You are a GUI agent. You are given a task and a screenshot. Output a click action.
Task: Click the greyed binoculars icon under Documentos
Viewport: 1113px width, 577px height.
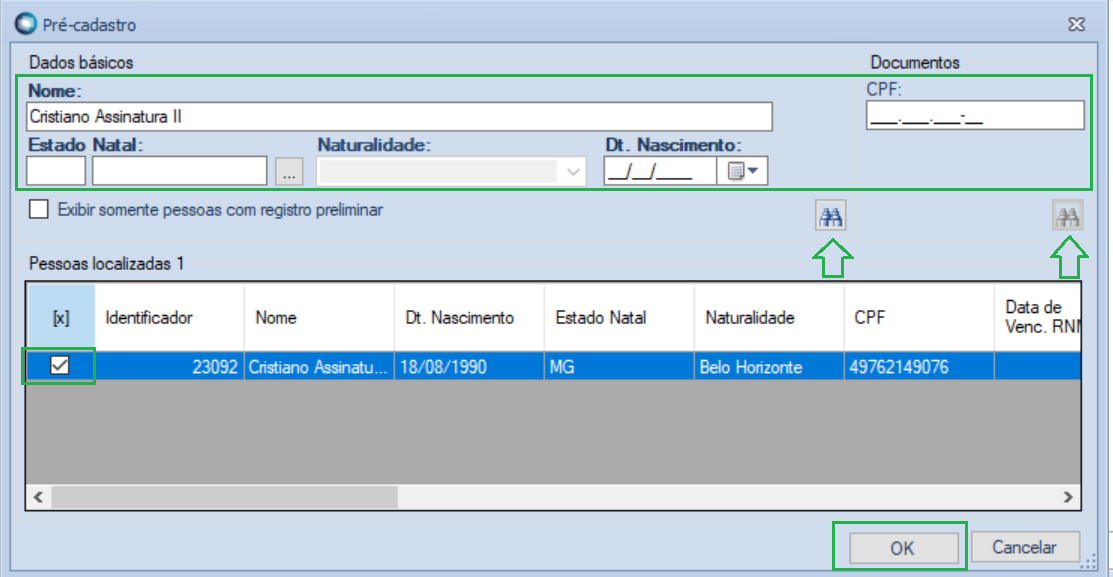[1068, 216]
